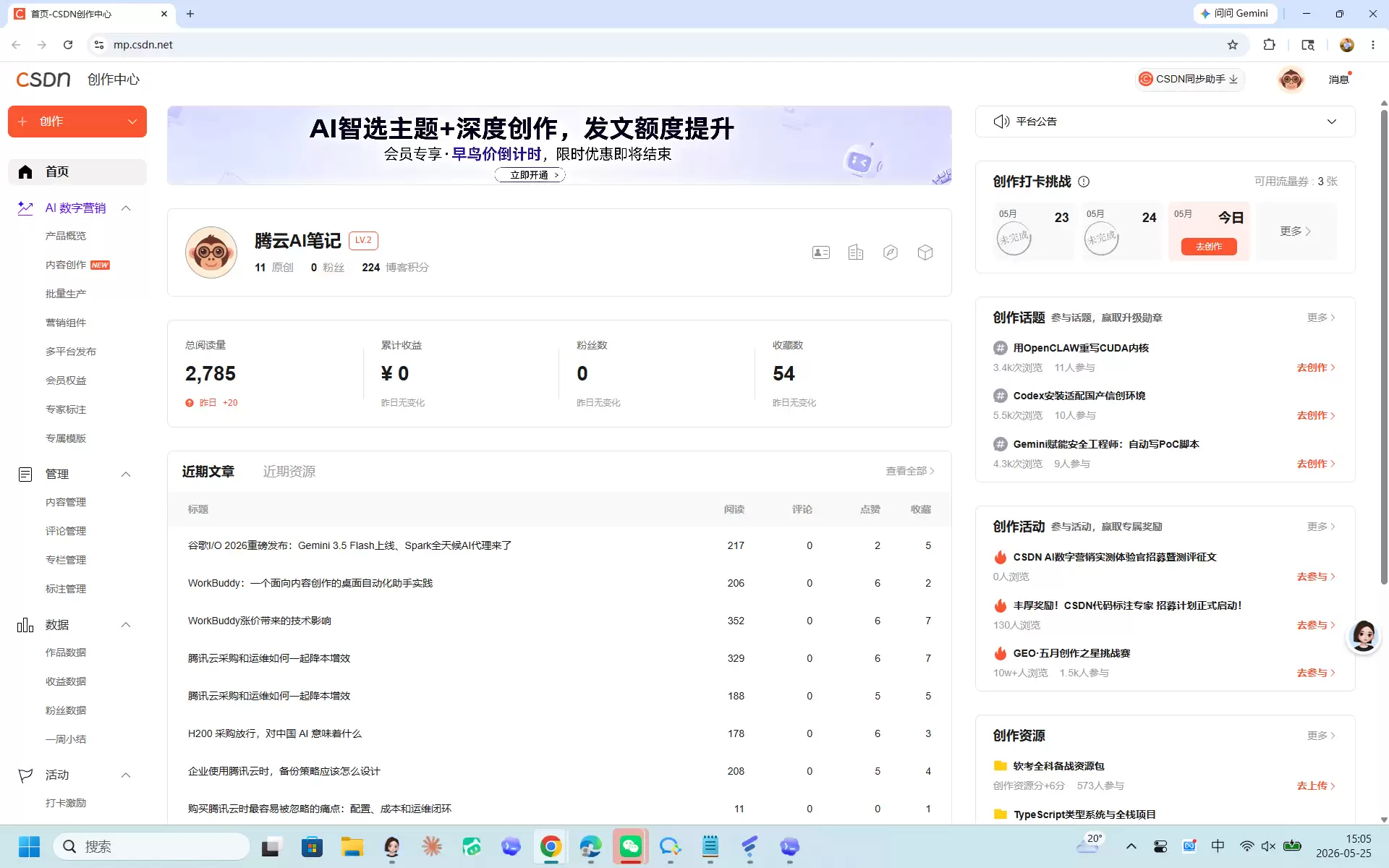Open article 谷歌I/O 2026重磅发布

pyautogui.click(x=349, y=545)
